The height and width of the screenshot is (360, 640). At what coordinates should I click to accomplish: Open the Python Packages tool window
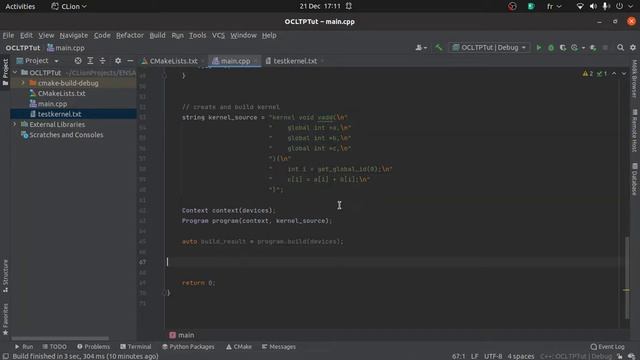(x=188, y=347)
